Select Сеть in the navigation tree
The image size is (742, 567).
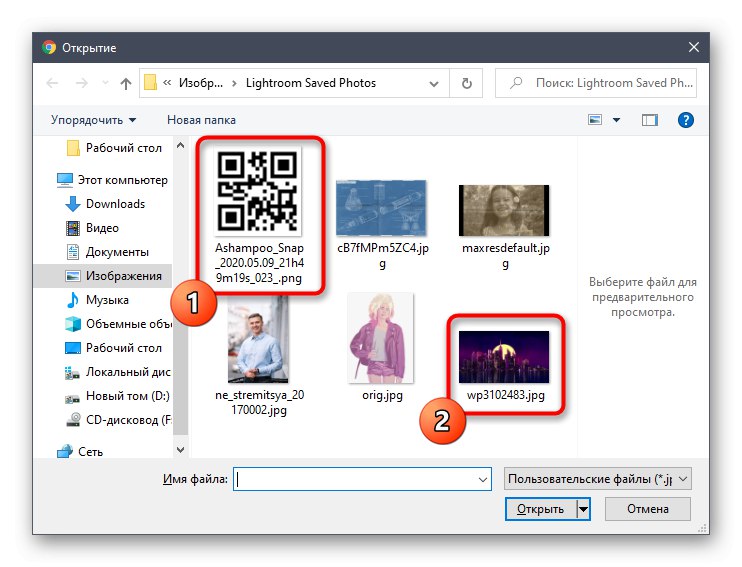tap(80, 452)
